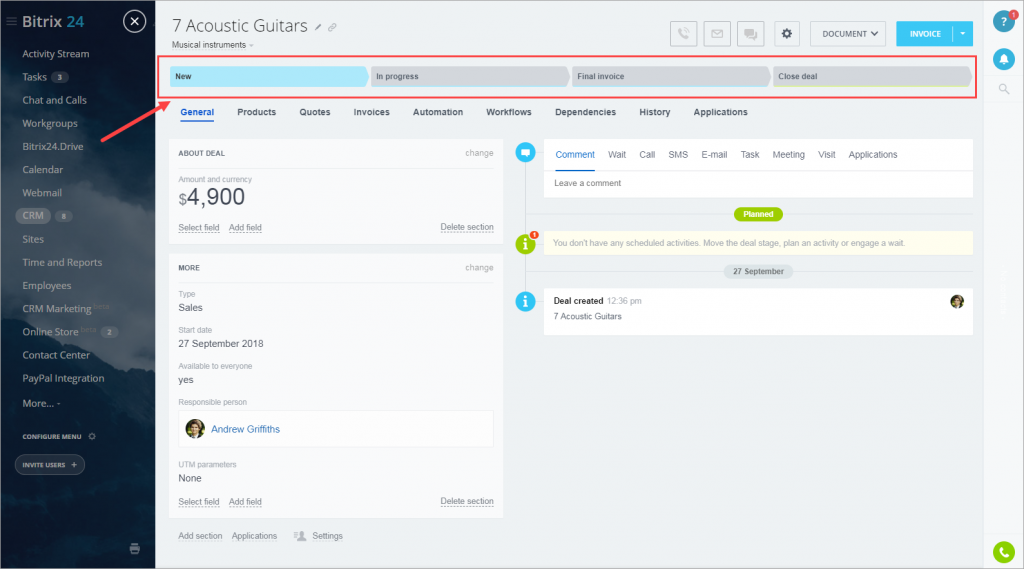Close the deal slider panel
Viewport: 1024px width, 569px height.
pos(135,22)
